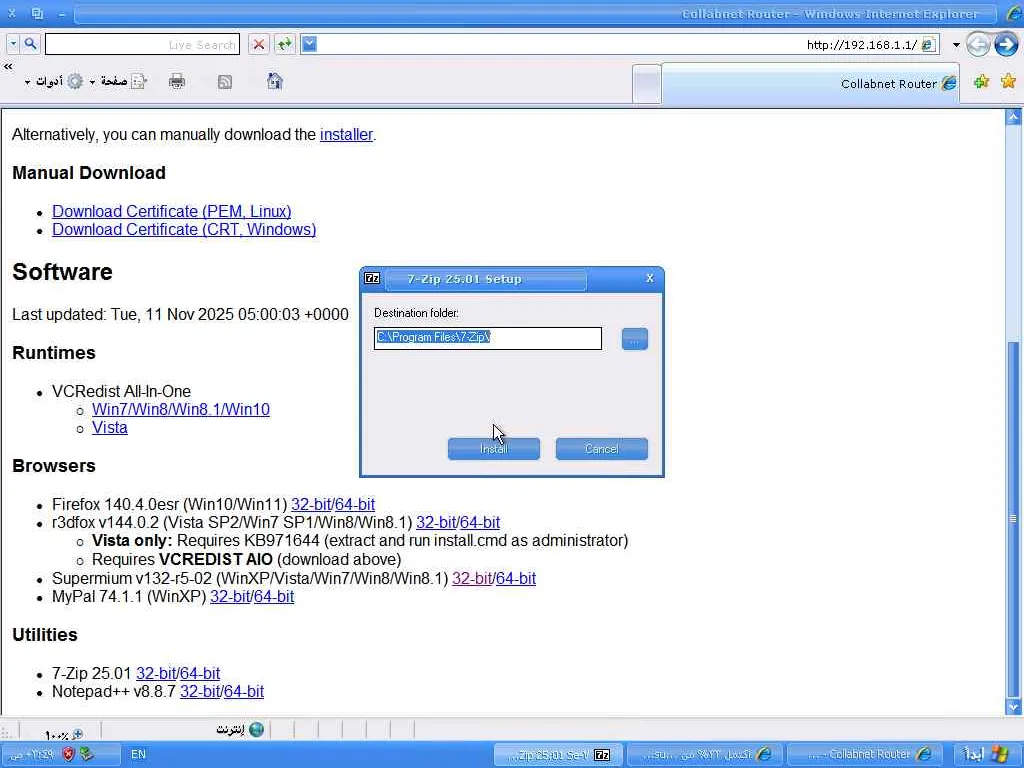Open Notepad++ 64-bit download link

coord(244,692)
